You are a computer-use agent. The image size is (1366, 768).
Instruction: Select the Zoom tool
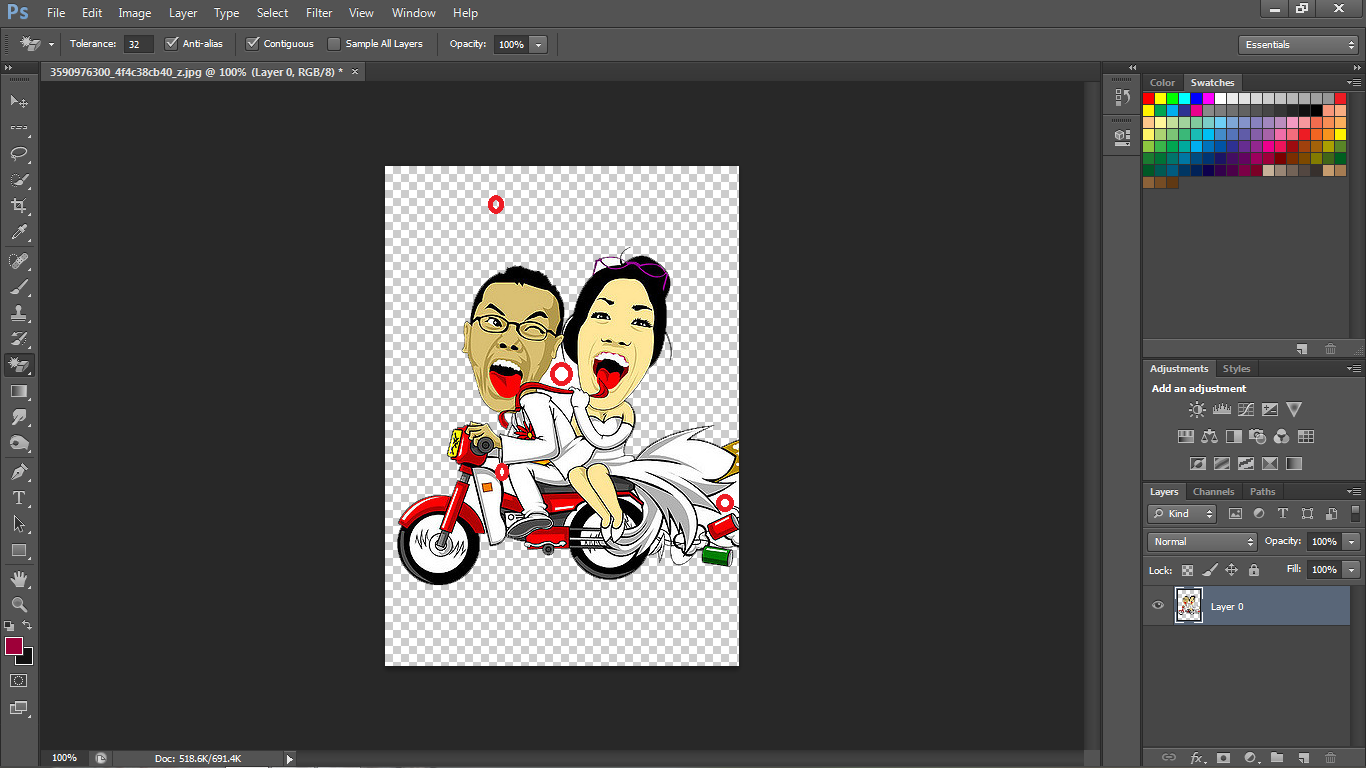[19, 605]
